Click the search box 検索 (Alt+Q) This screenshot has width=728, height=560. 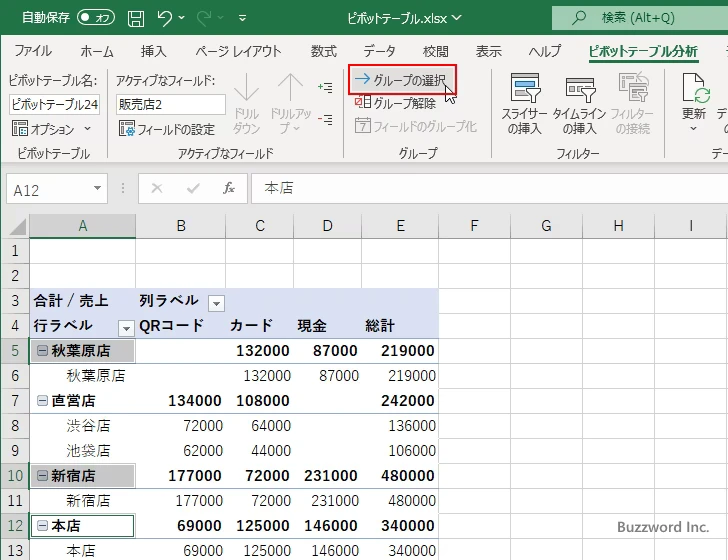tap(640, 18)
